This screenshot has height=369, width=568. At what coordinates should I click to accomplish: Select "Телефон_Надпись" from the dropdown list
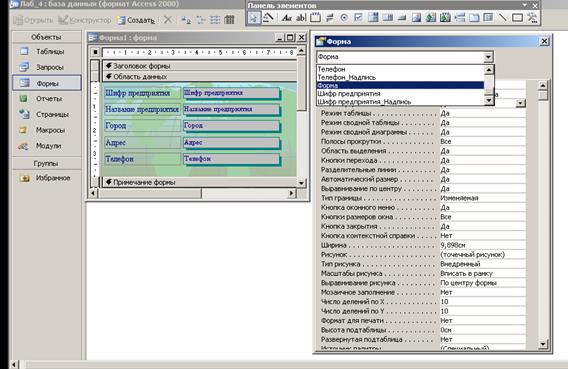pos(347,77)
